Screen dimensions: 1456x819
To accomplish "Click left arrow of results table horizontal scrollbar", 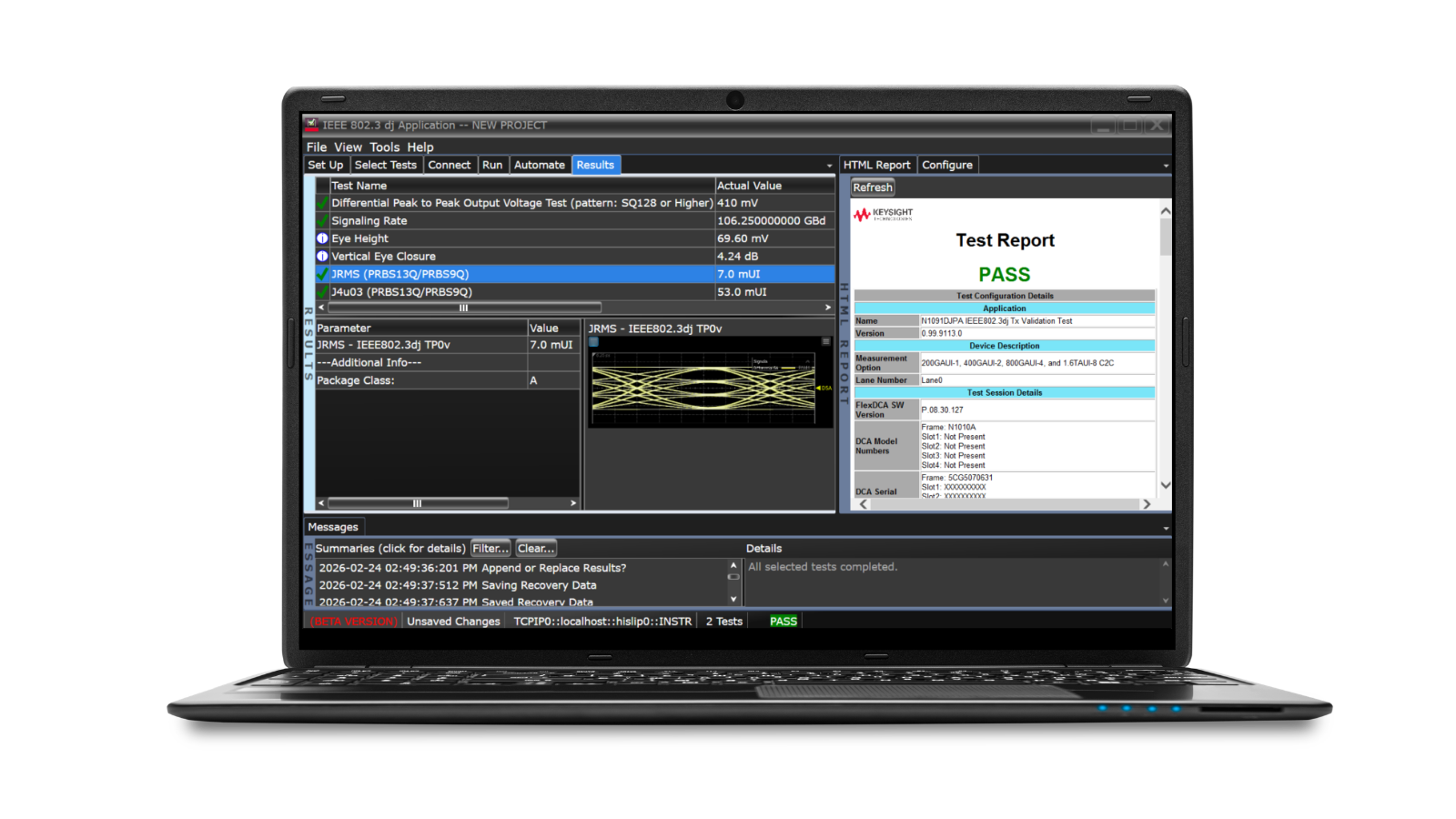I will [x=320, y=308].
